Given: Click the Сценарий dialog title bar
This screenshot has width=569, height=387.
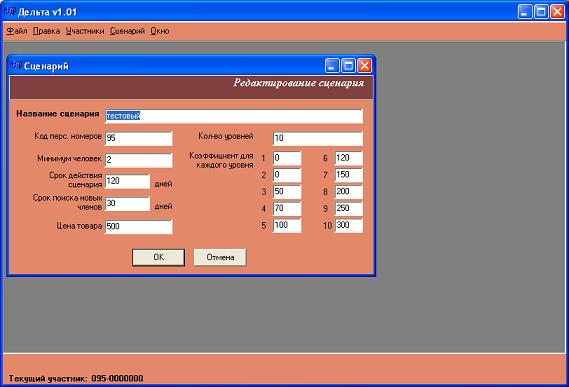Looking at the screenshot, I should [x=191, y=66].
